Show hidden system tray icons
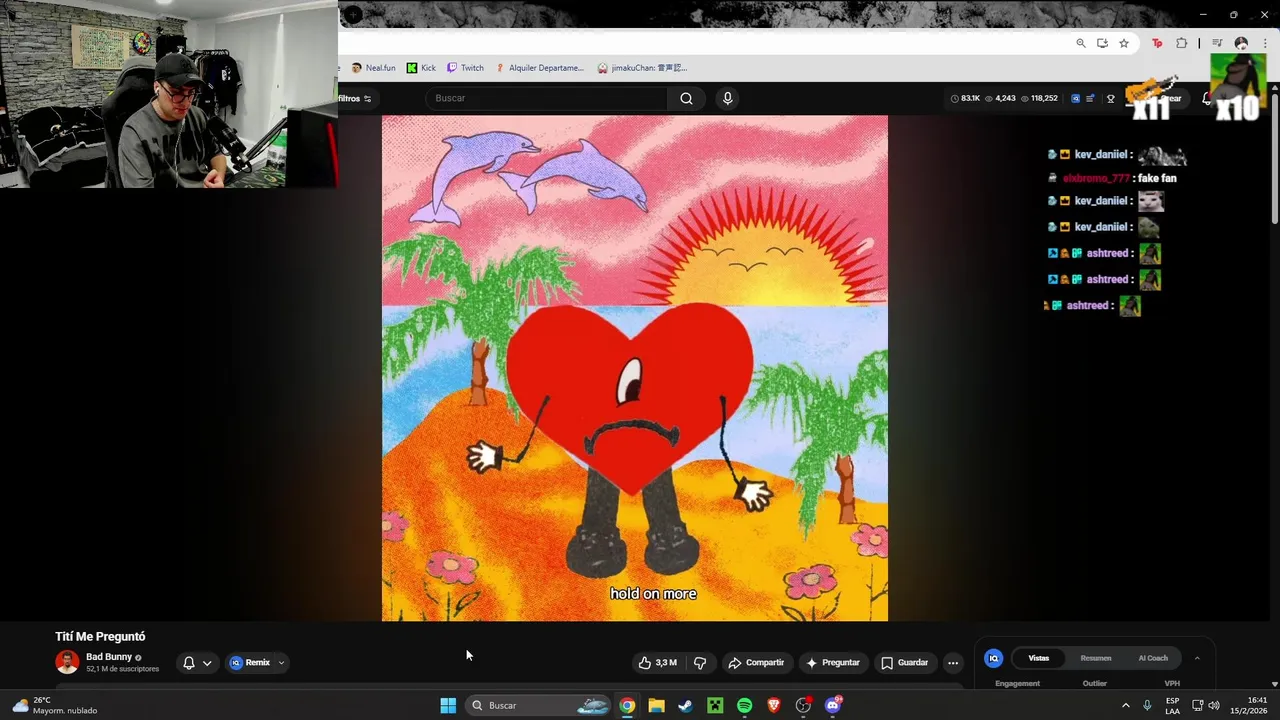1280x720 pixels. click(1125, 705)
